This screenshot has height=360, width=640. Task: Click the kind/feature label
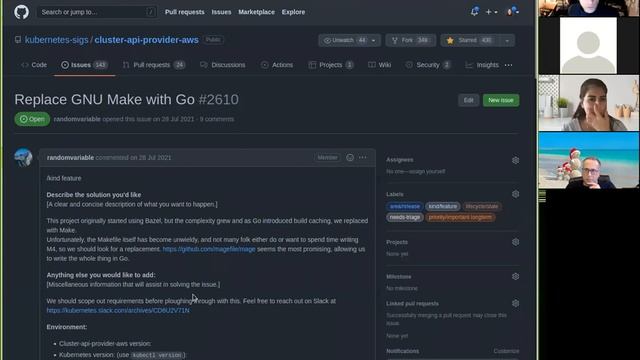(442, 207)
